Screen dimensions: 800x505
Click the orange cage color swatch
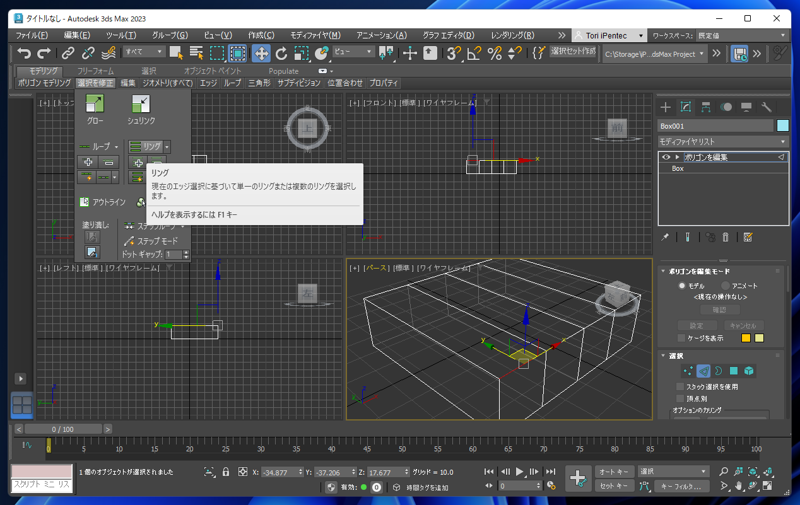tap(745, 338)
